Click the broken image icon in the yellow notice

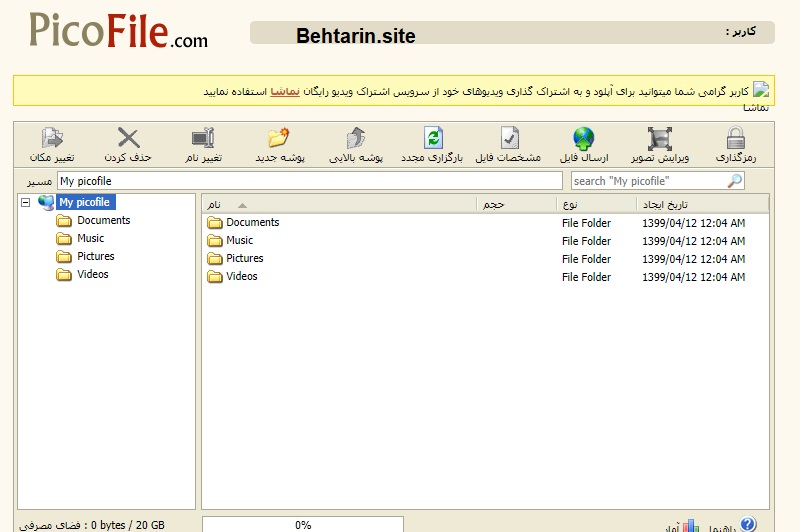click(761, 90)
